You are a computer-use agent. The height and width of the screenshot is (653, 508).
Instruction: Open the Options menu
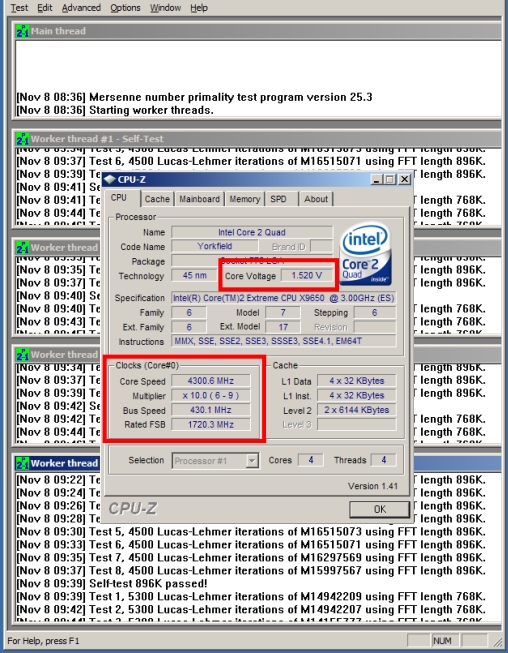point(125,7)
